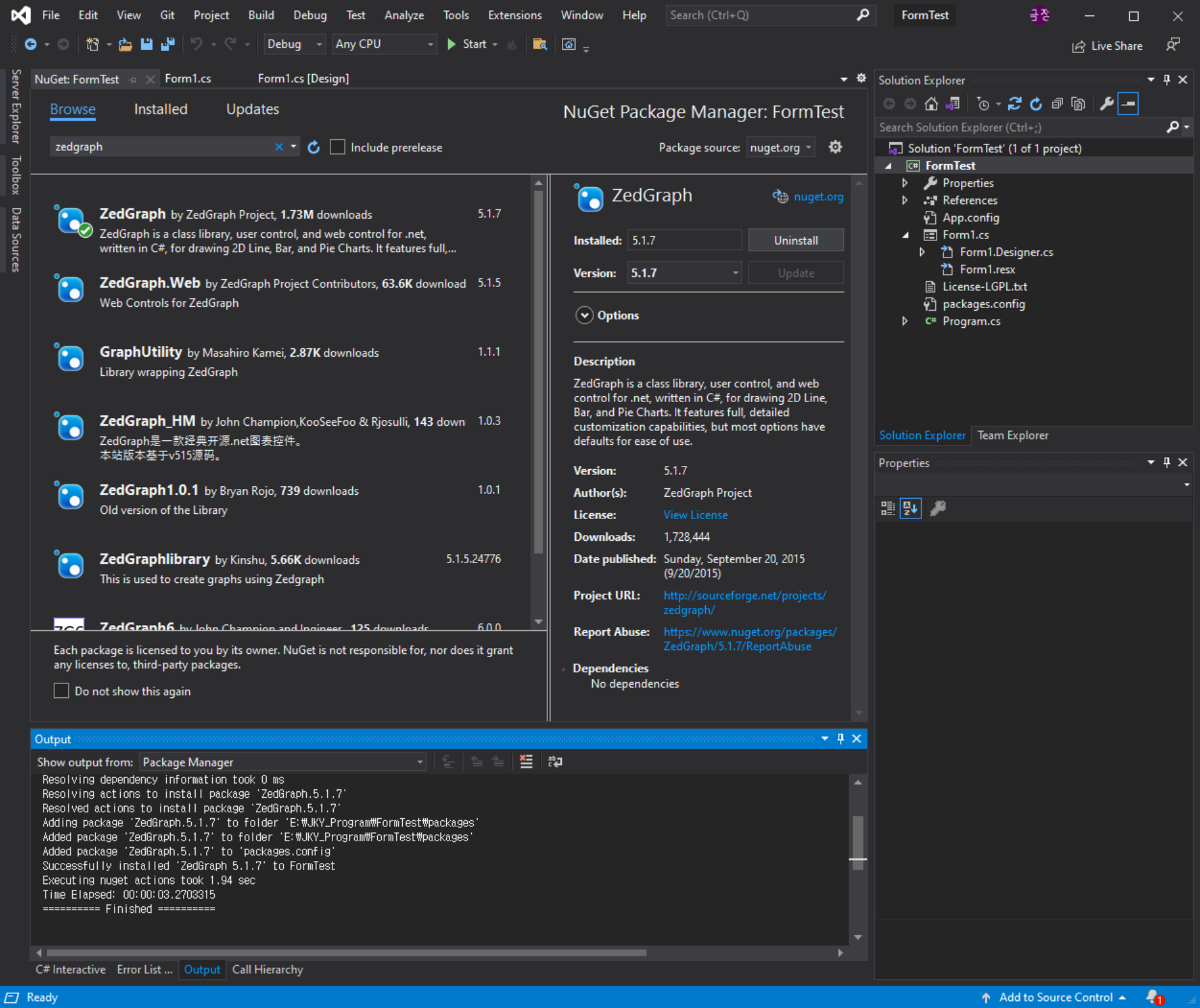Click the Send Feedback icon
This screenshot has width=1200, height=1008.
[x=1173, y=45]
